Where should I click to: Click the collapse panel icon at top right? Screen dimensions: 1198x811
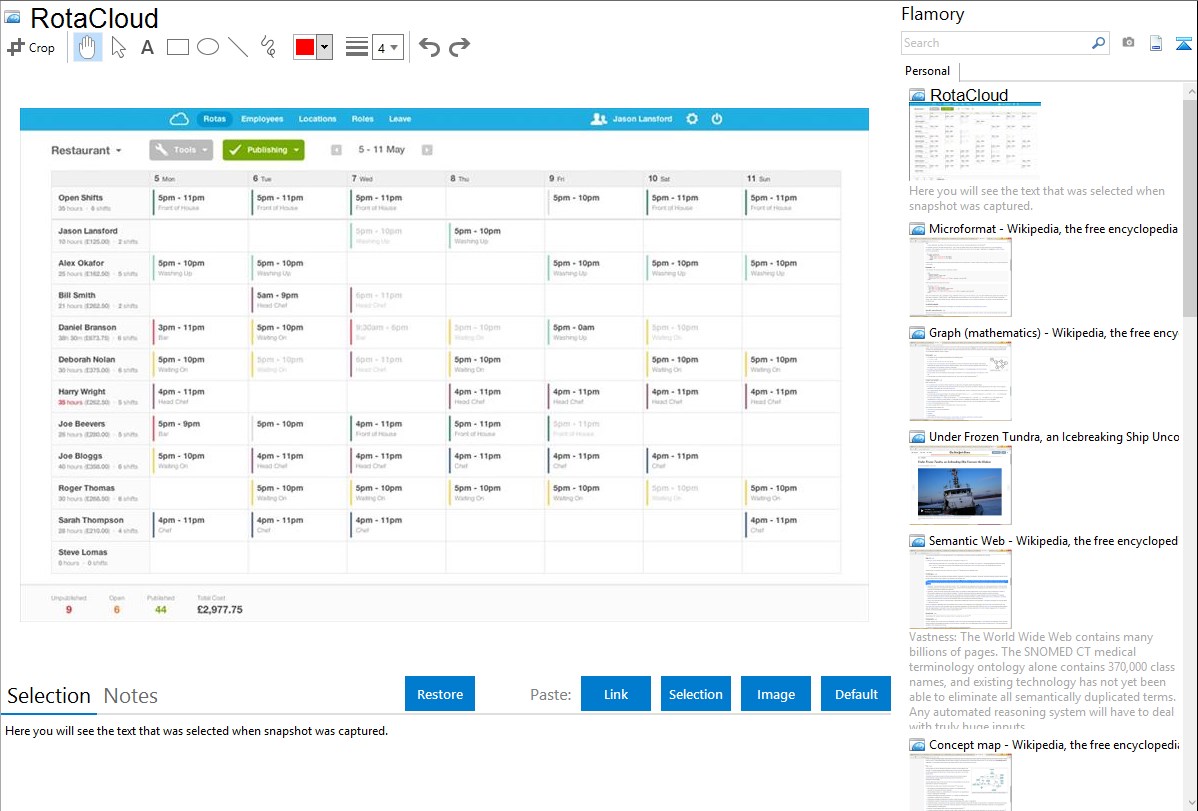tap(1183, 44)
